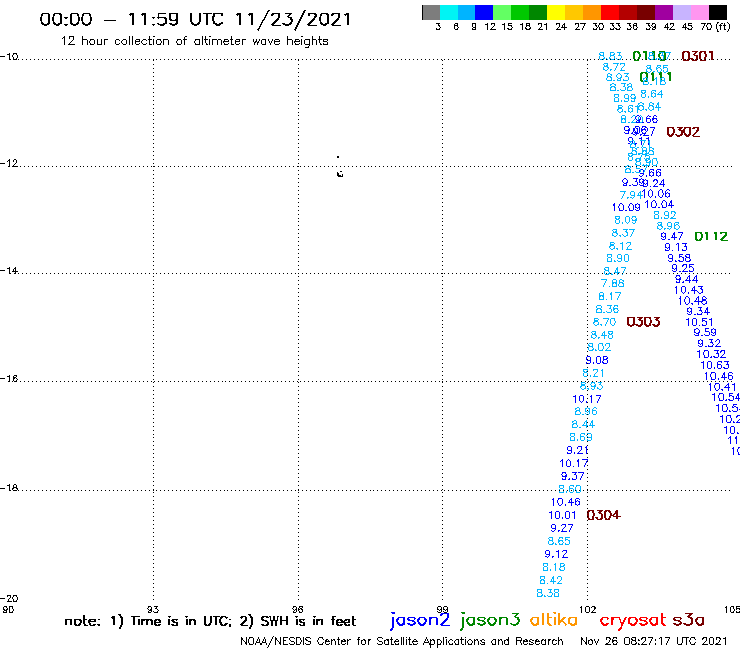The height and width of the screenshot is (650, 740).
Task: Click the cyan swatch in the wave height legend
Action: (448, 12)
